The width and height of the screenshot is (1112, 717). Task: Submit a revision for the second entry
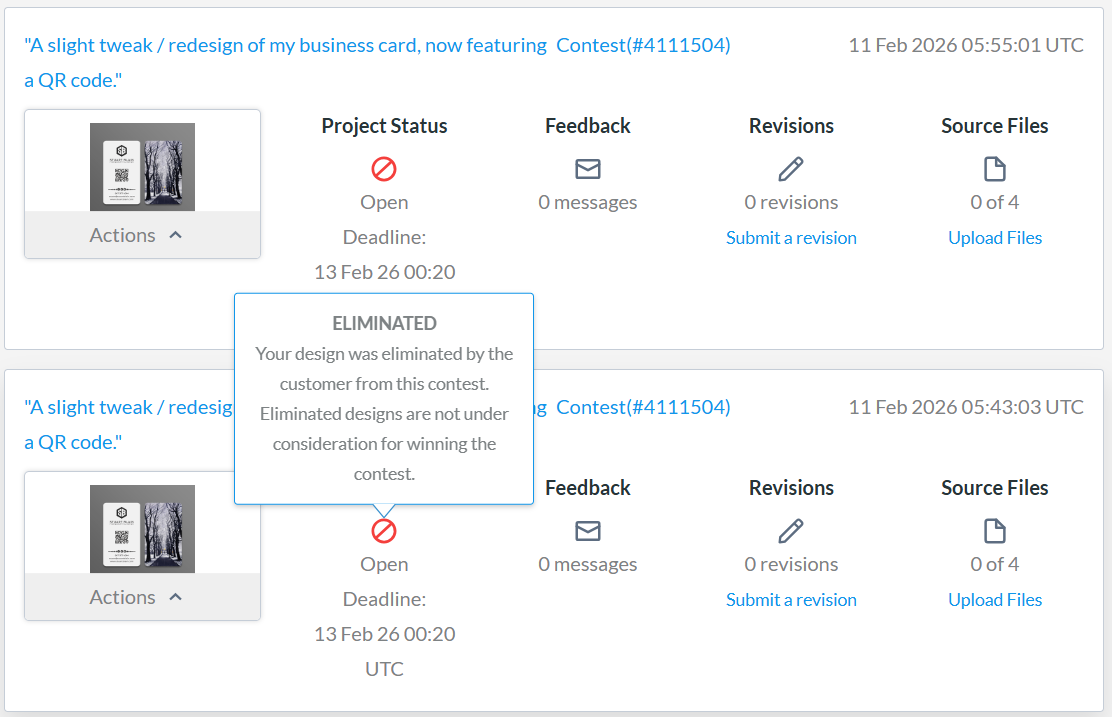pos(791,600)
